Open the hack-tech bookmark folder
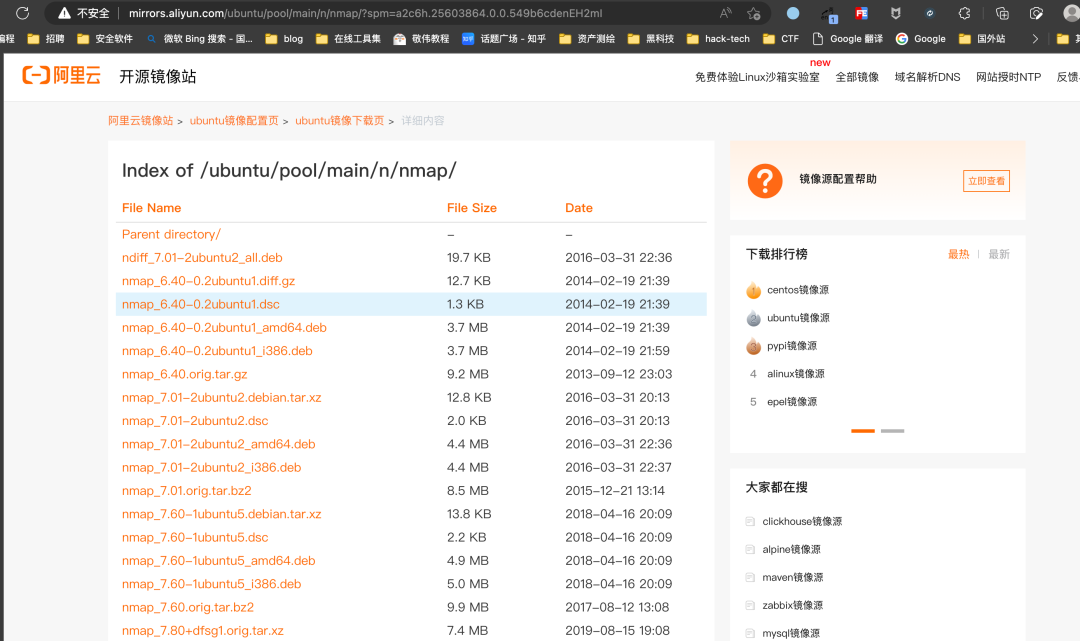Viewport: 1080px width, 641px height. (x=718, y=39)
